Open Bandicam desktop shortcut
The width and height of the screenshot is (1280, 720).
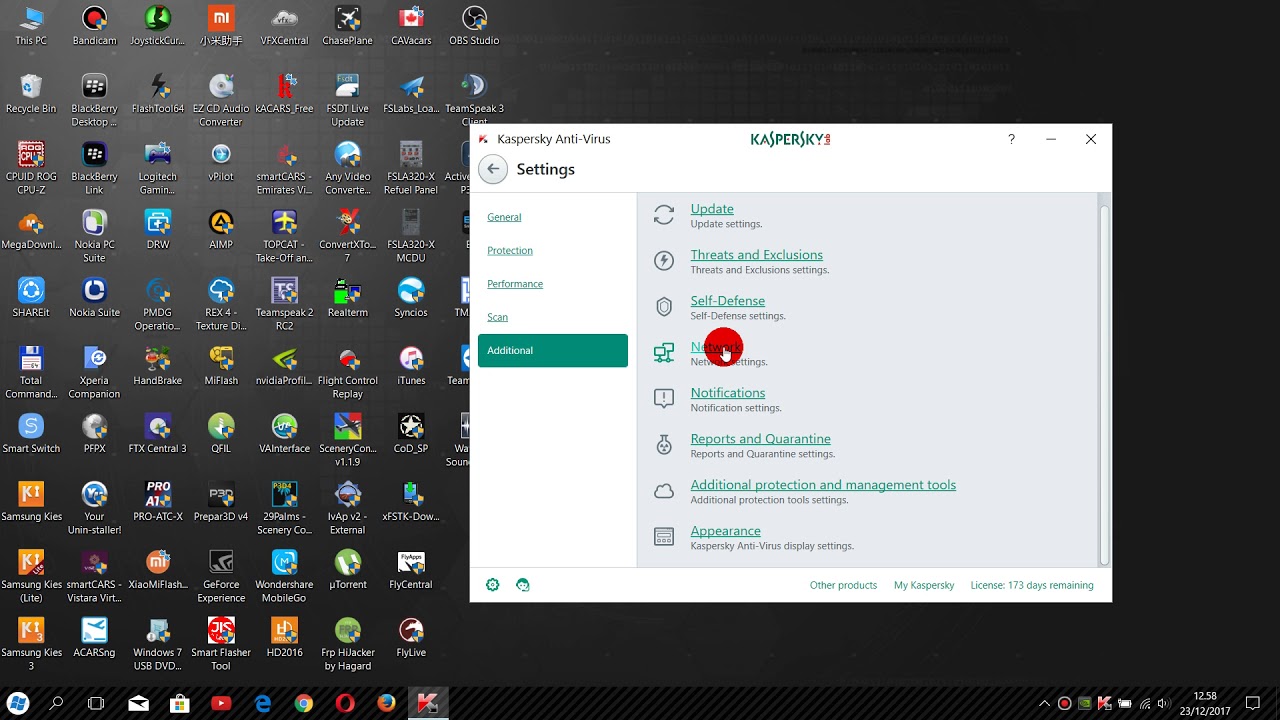[x=94, y=26]
